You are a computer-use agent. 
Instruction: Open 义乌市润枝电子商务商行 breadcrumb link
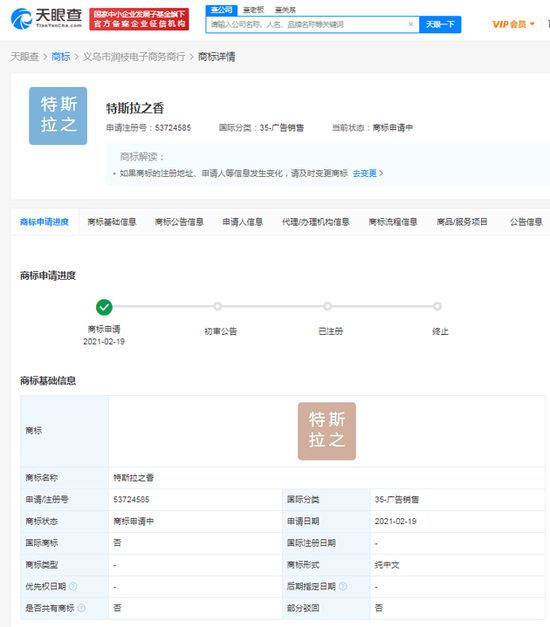click(134, 57)
